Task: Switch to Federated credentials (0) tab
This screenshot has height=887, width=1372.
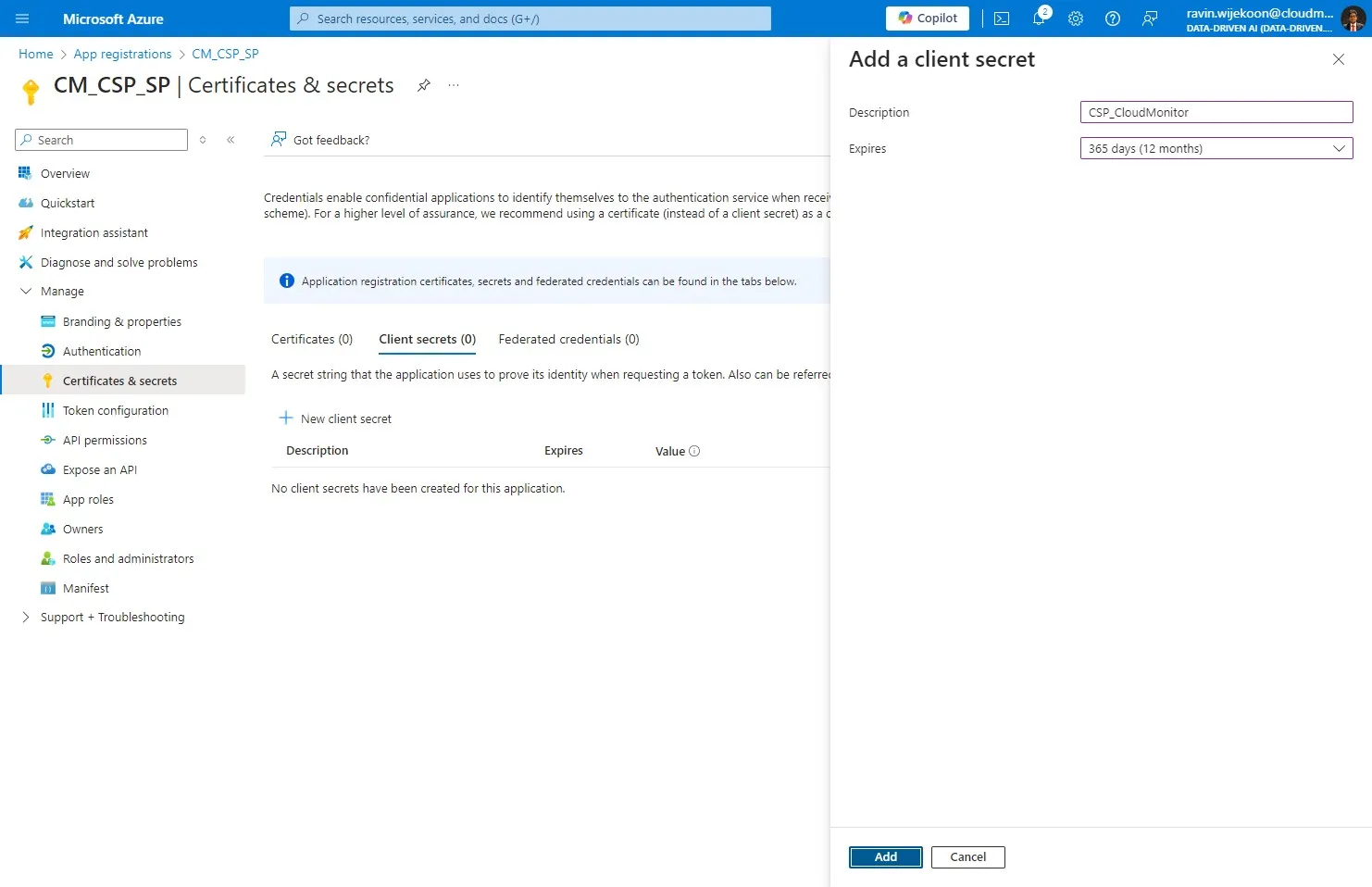Action: coord(568,339)
